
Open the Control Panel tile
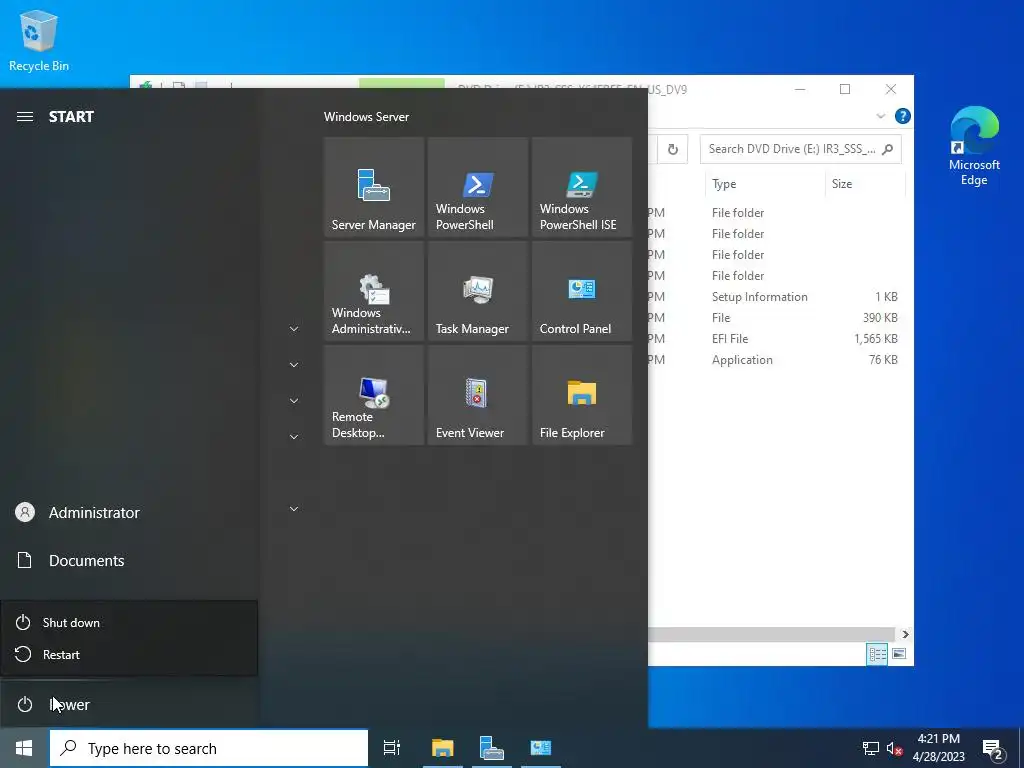(582, 291)
